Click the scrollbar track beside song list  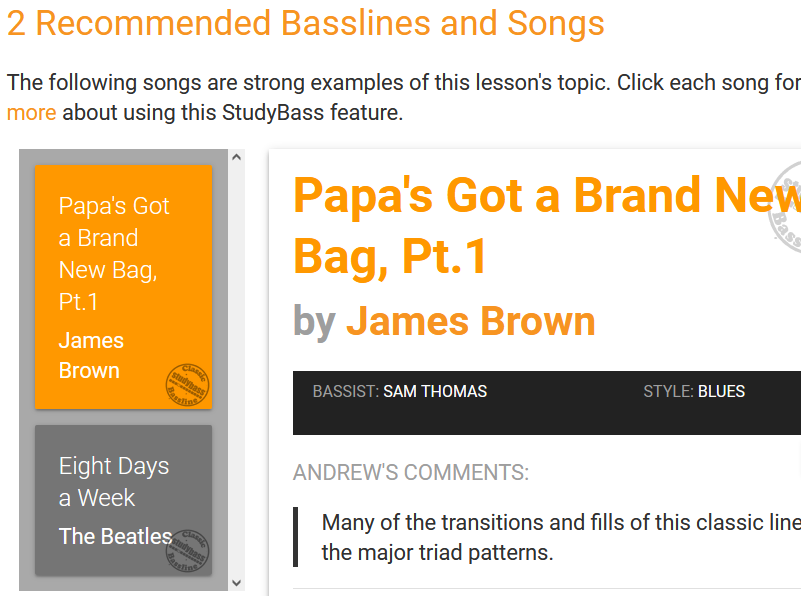point(236,370)
